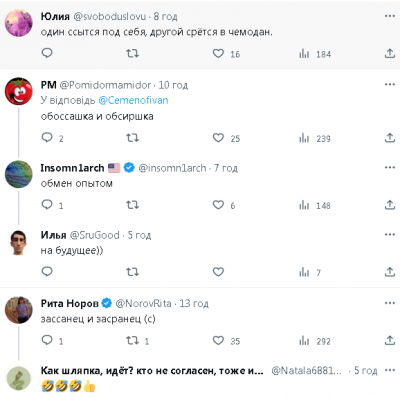Open more options on Юлия's tweet
The image size is (400, 397).
[390, 16]
